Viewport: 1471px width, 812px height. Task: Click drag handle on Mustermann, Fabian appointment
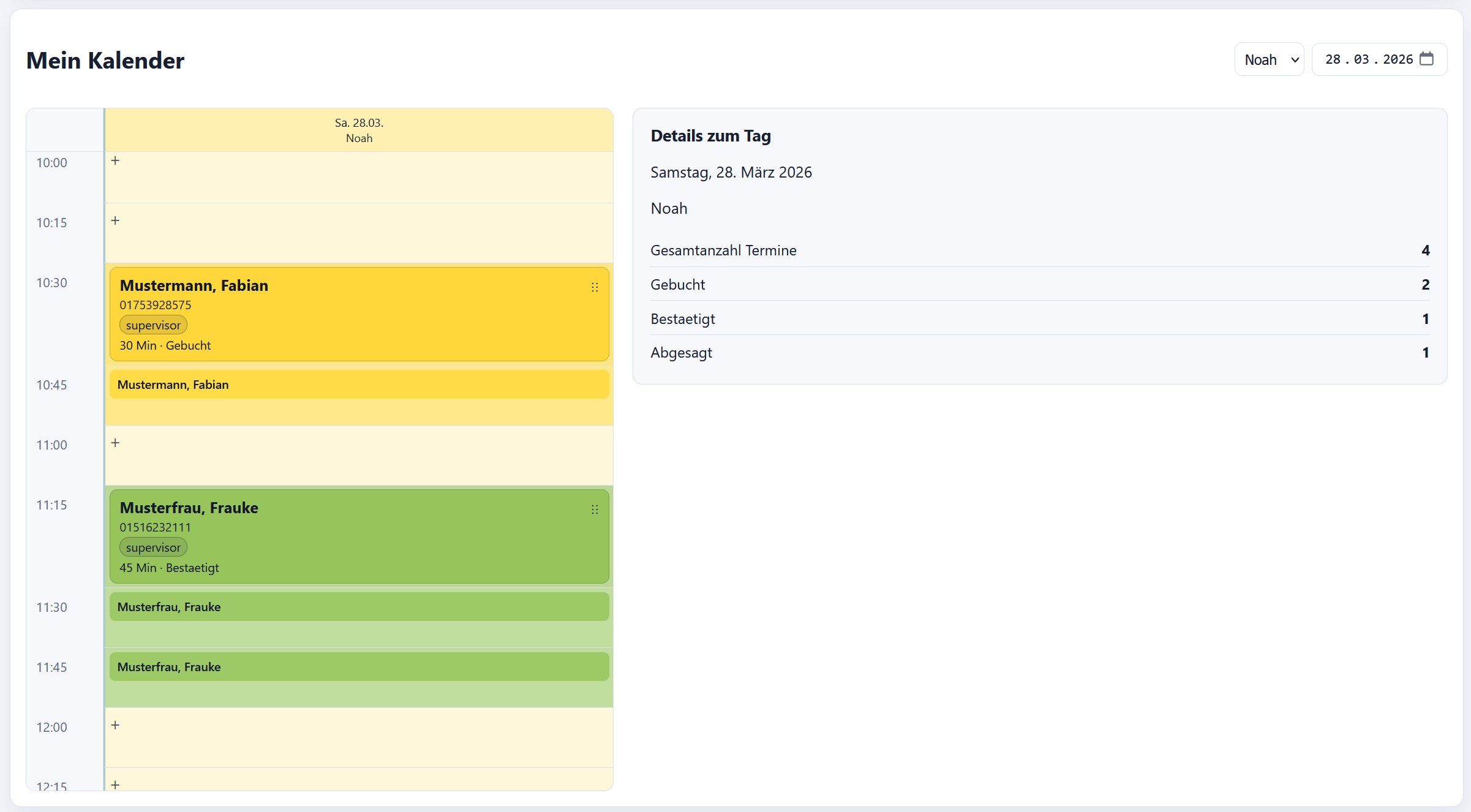[x=594, y=287]
